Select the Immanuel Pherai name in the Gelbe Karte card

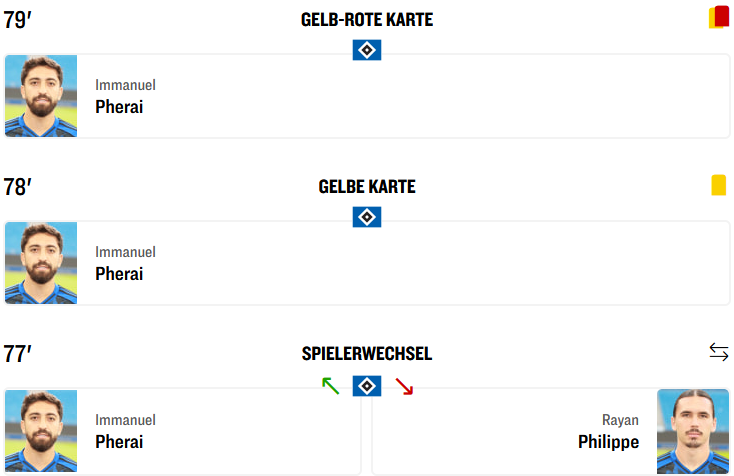click(119, 264)
